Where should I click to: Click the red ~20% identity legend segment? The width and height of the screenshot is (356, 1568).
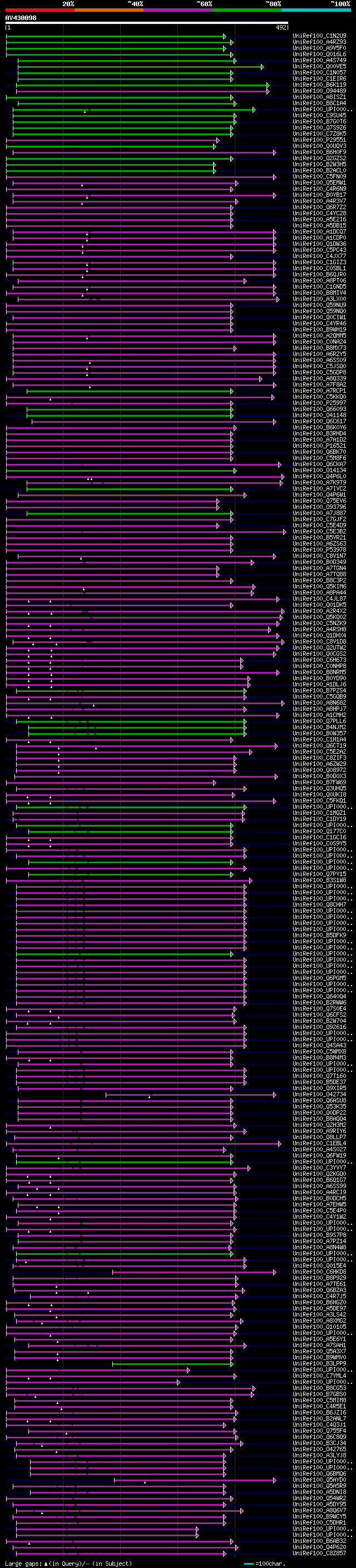click(x=40, y=10)
